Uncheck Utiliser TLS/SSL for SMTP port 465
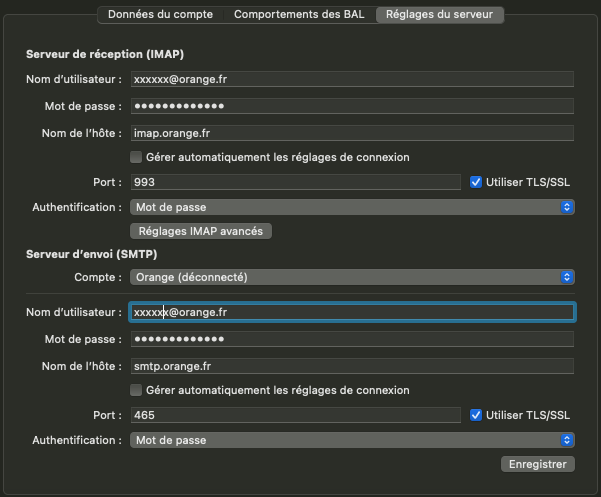601x497 pixels. click(476, 415)
